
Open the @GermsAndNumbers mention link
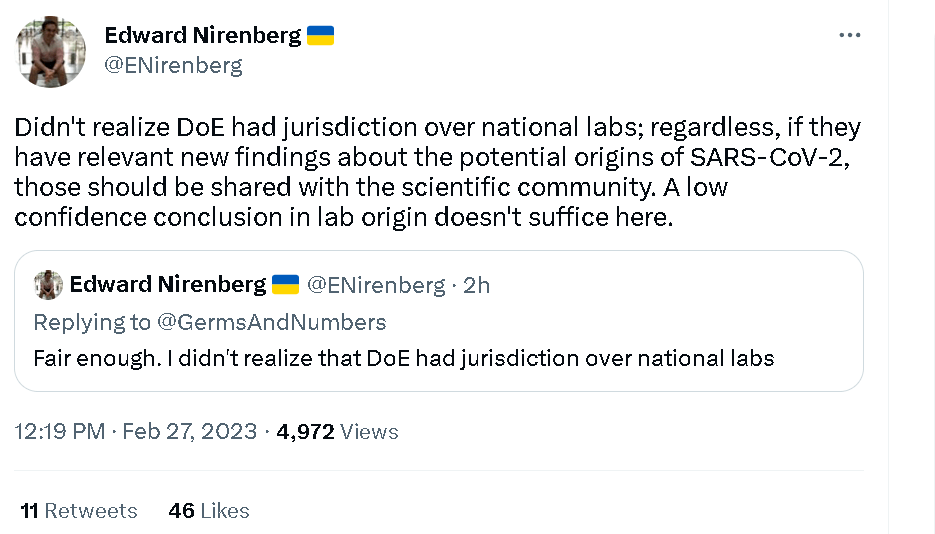(271, 322)
